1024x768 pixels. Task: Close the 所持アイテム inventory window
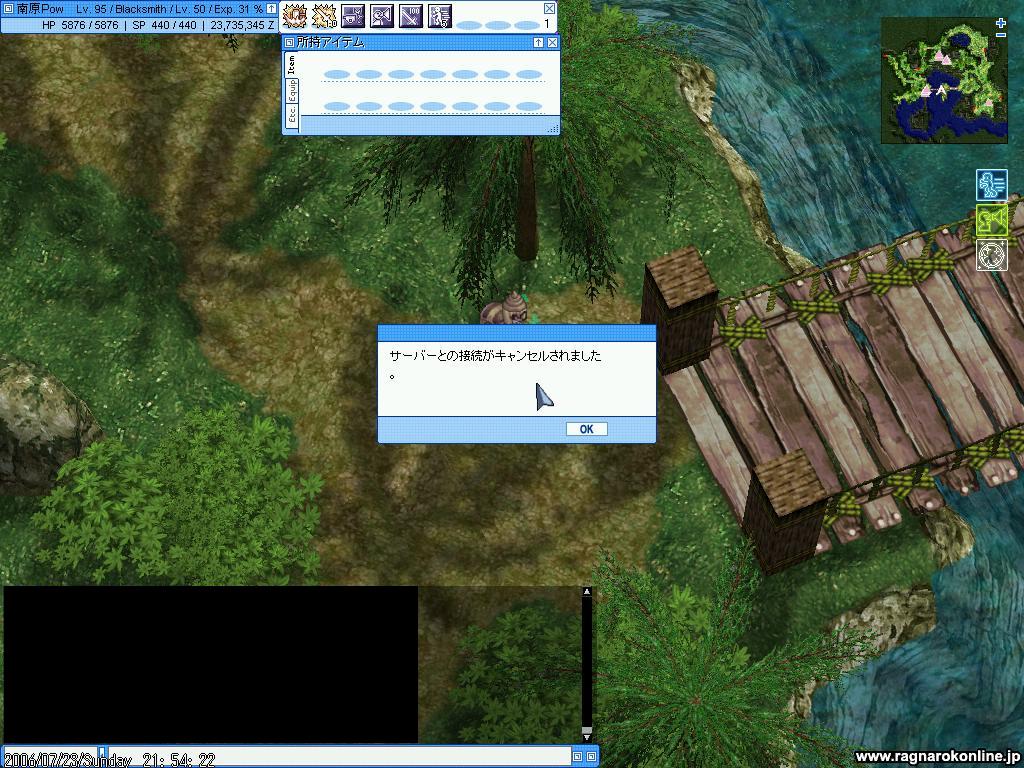552,42
